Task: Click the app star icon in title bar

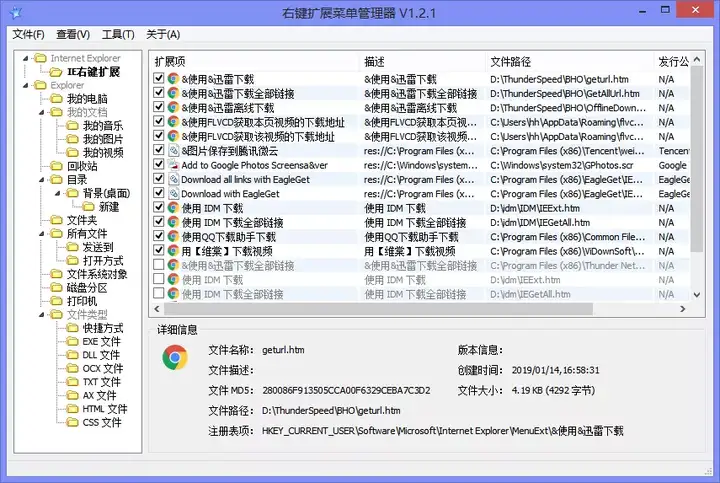Action: tap(16, 12)
